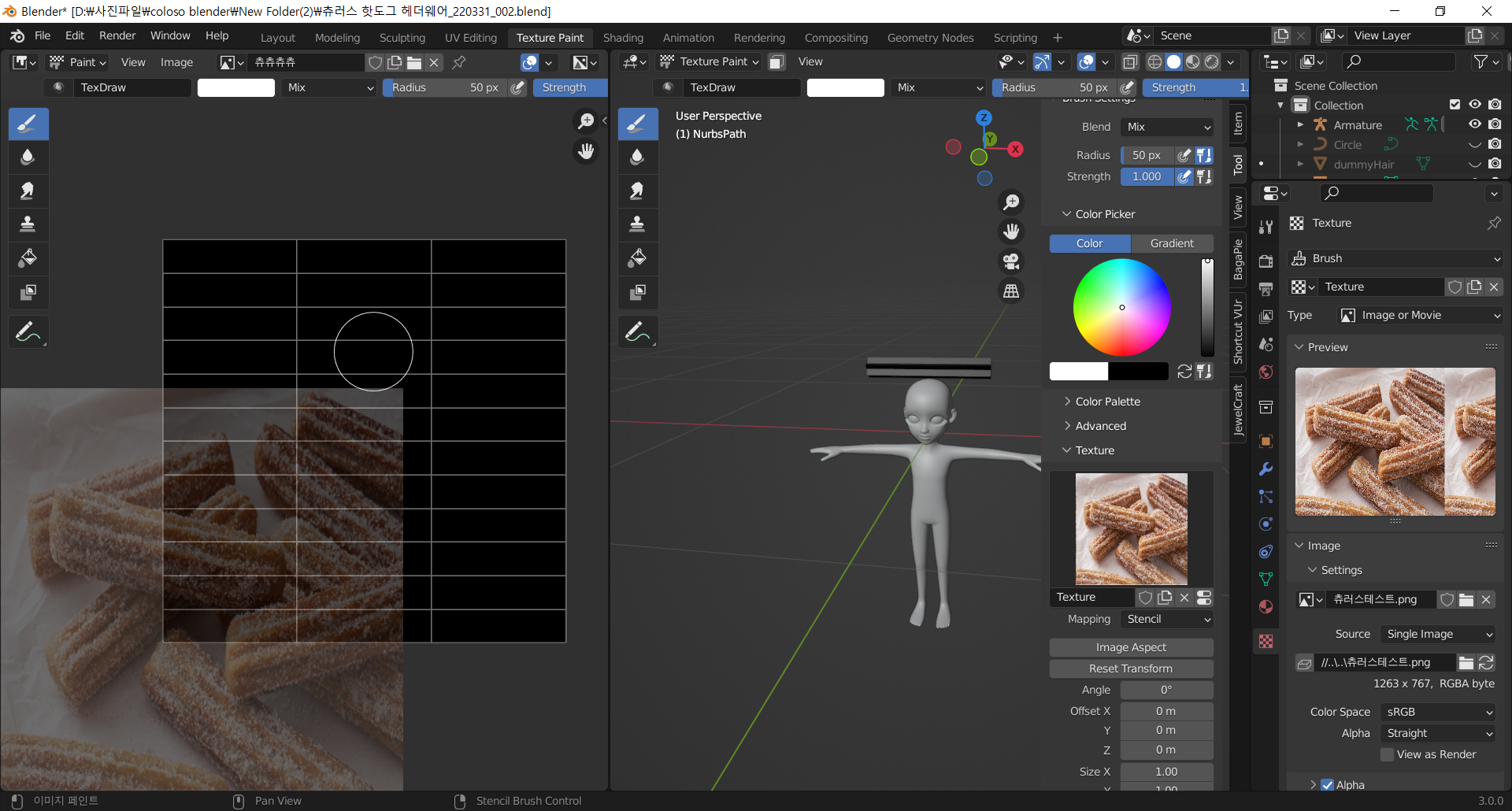Open the Alpha Straight dropdown
The height and width of the screenshot is (811, 1512).
coord(1438,733)
